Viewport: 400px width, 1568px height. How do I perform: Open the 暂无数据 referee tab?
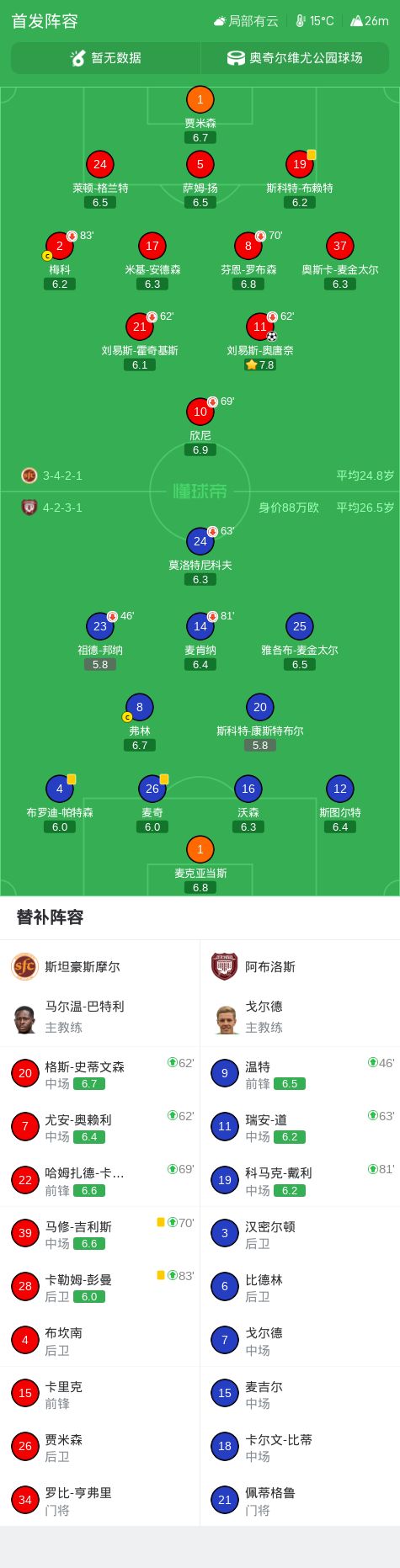(x=106, y=58)
